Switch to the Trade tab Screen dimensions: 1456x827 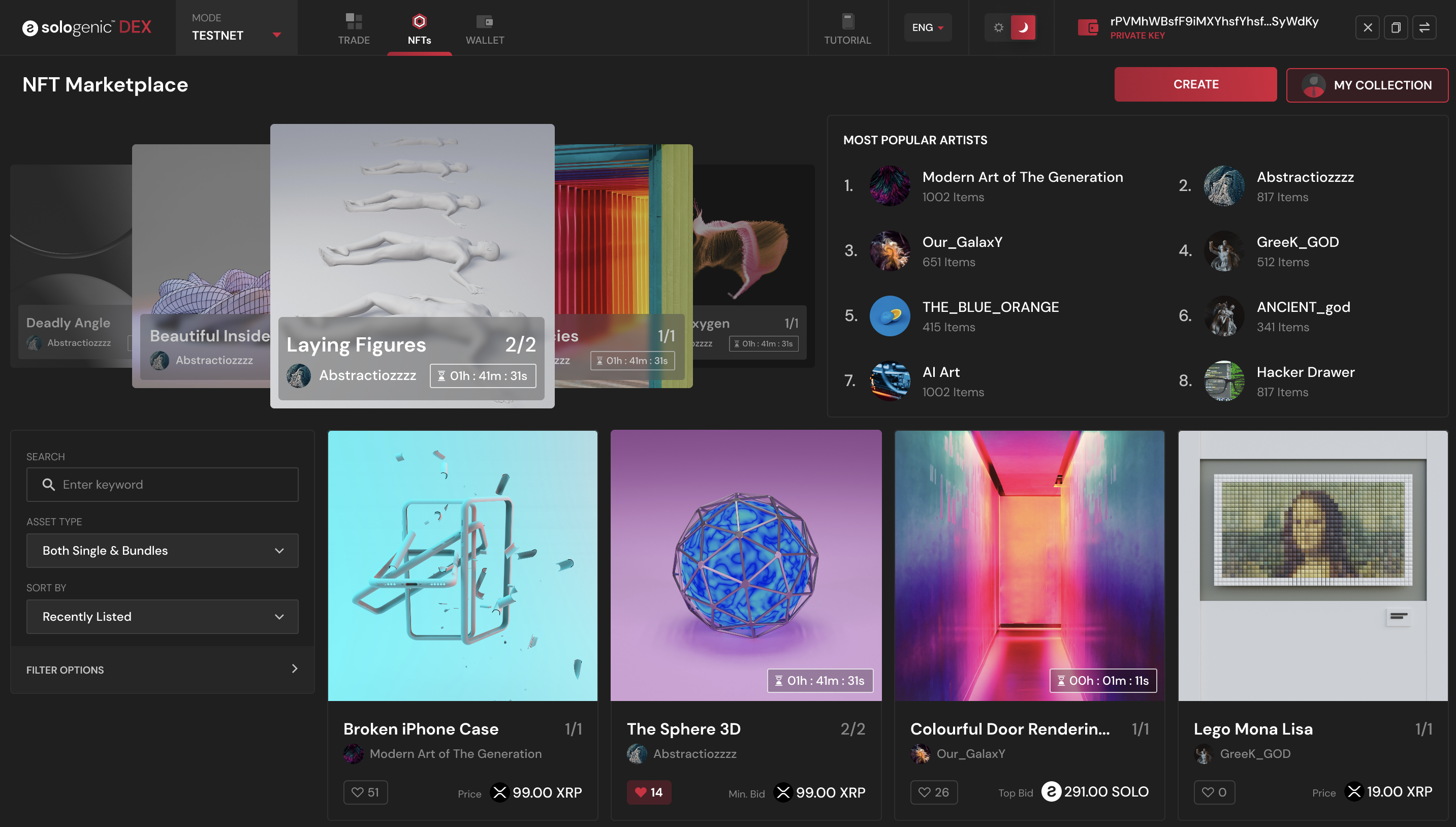click(x=354, y=28)
